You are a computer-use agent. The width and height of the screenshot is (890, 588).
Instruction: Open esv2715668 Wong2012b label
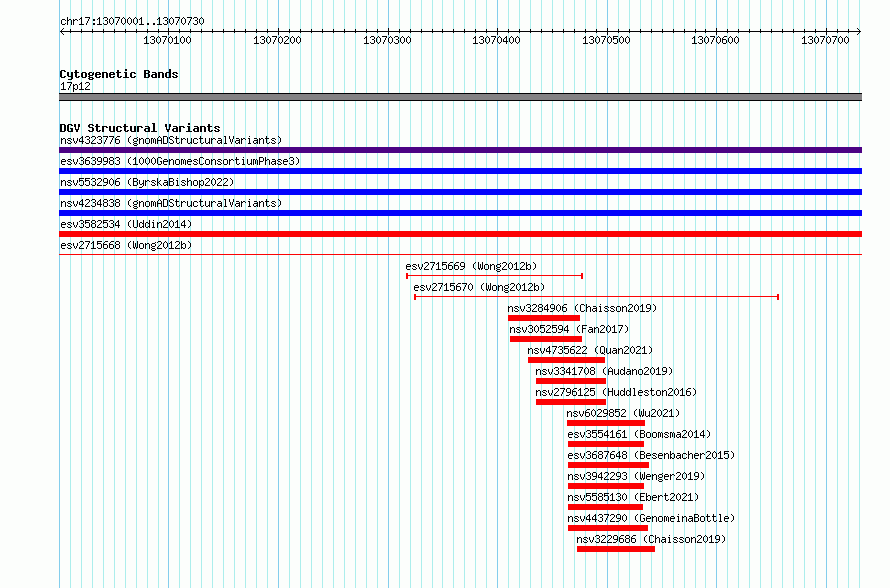click(x=126, y=245)
